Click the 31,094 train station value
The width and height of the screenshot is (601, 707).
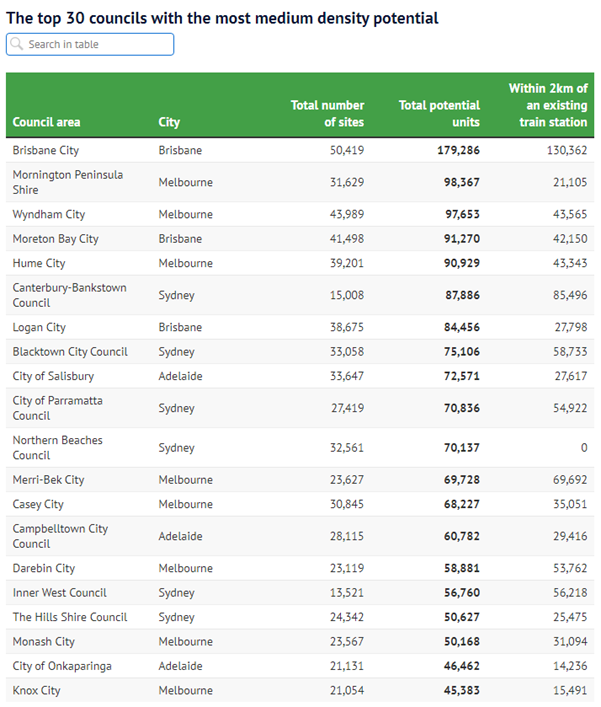(x=570, y=641)
